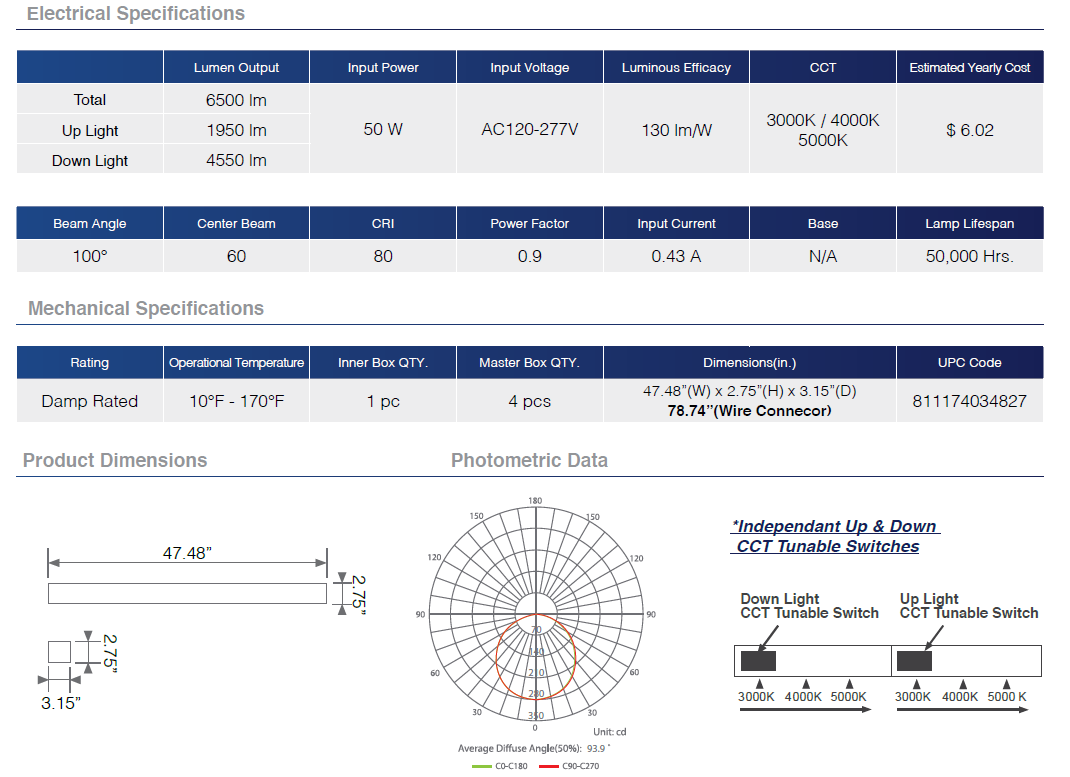The height and width of the screenshot is (777, 1070).
Task: Click the Lumen Output column header
Action: click(236, 68)
